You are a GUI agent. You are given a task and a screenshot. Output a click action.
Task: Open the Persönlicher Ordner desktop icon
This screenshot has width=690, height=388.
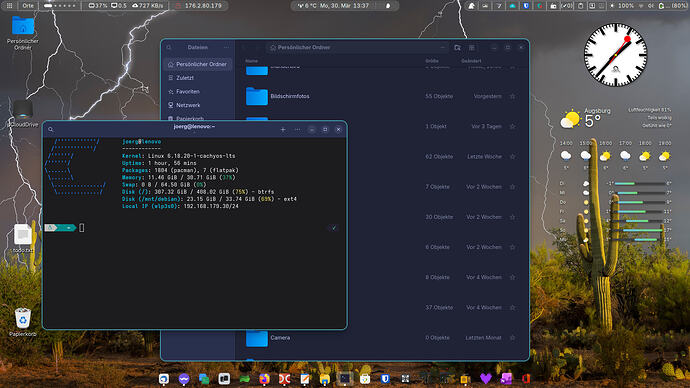(23, 32)
